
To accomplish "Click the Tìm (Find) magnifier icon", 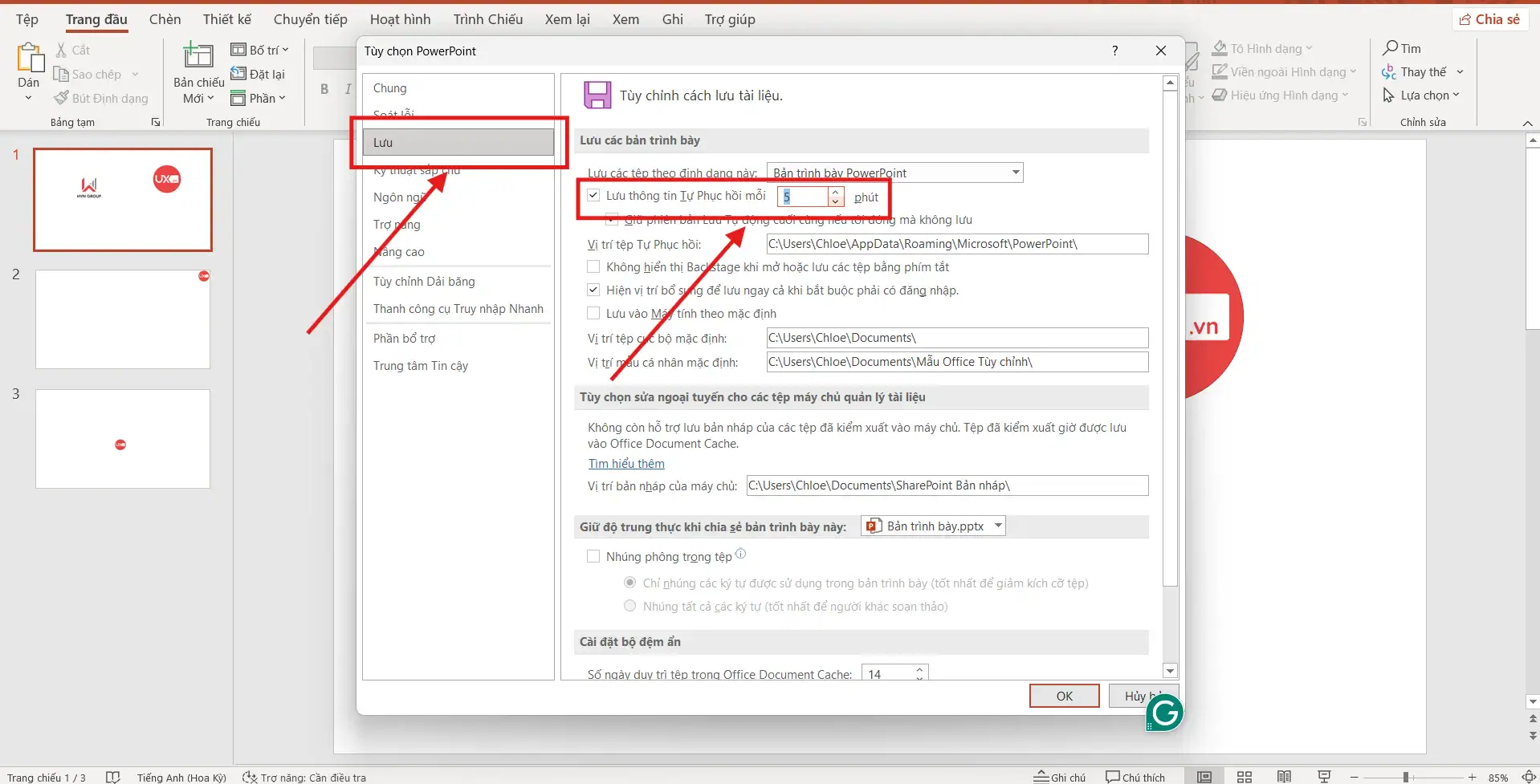I will (1390, 48).
